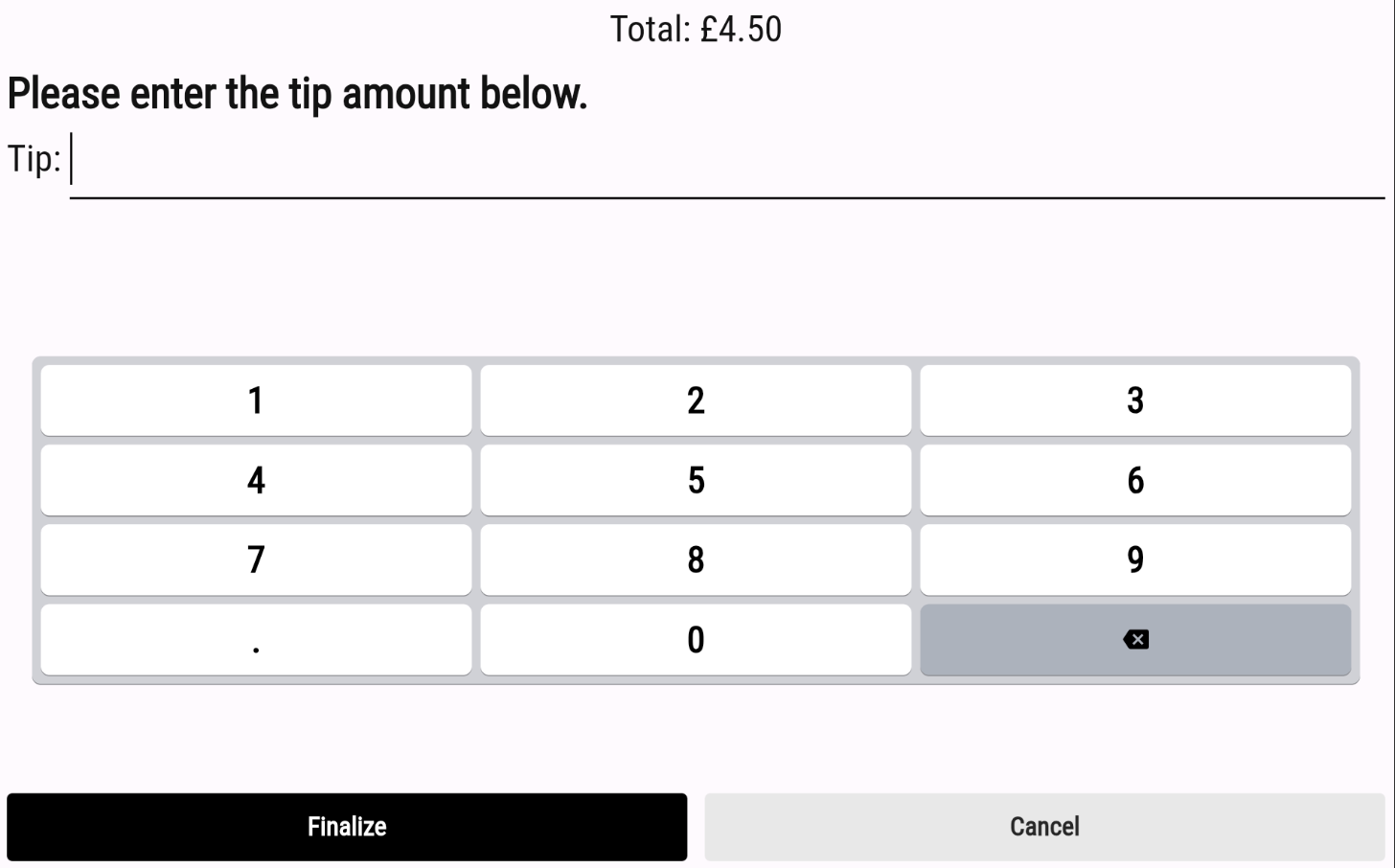Tap the 4 key
Screen dimensions: 1395x868
click(256, 480)
